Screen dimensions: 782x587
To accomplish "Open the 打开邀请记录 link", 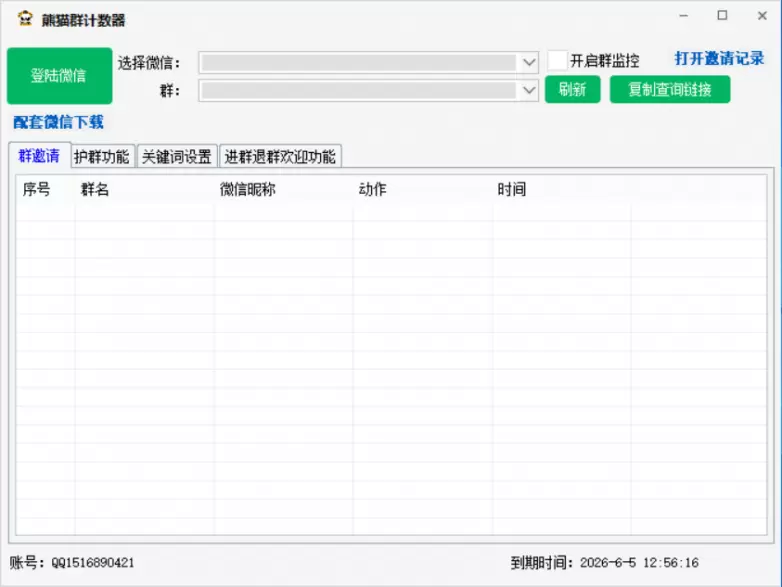I will pos(719,59).
